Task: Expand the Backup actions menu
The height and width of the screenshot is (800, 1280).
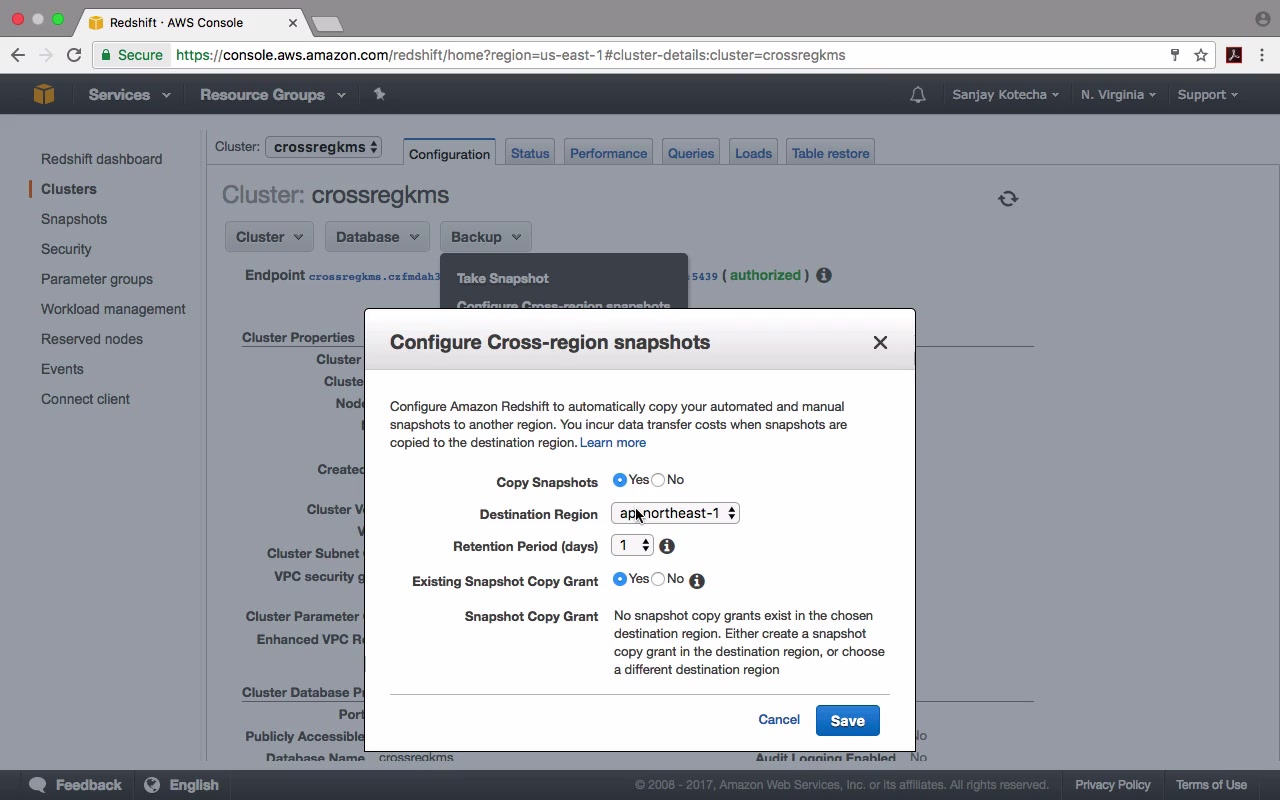Action: [x=485, y=237]
